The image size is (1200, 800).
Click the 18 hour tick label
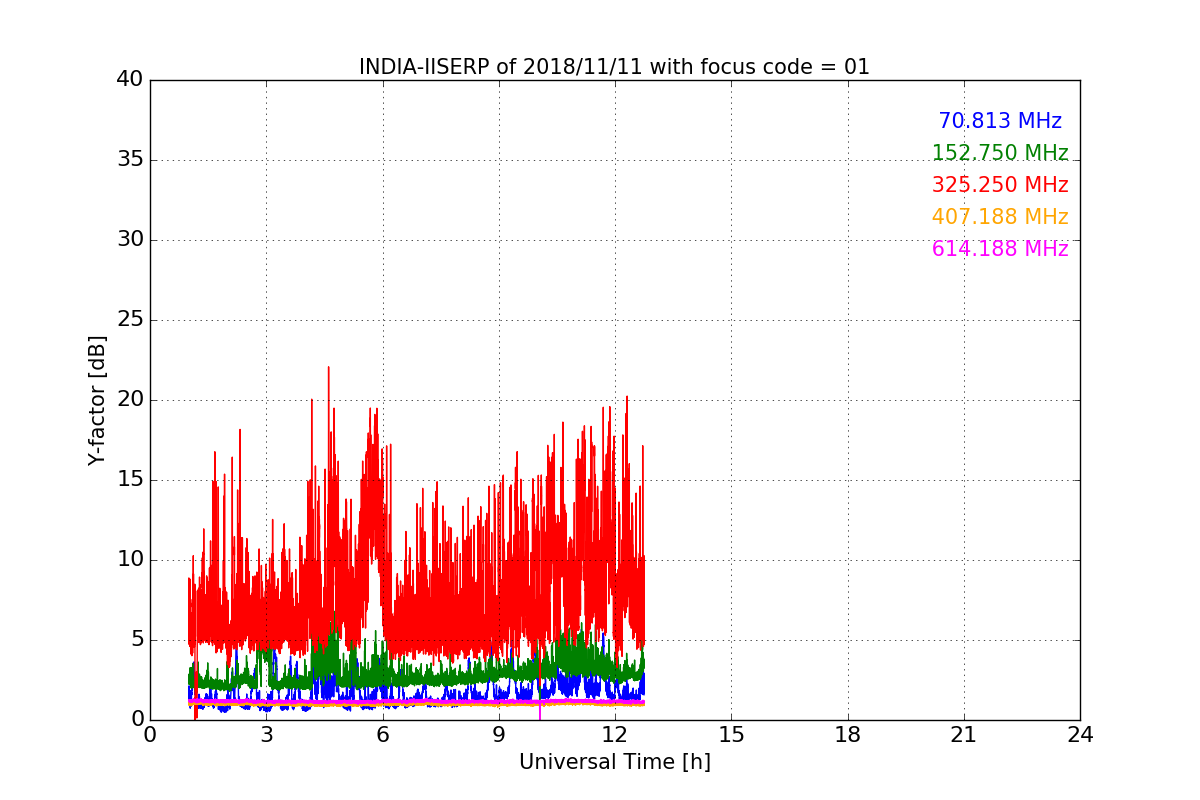click(848, 734)
